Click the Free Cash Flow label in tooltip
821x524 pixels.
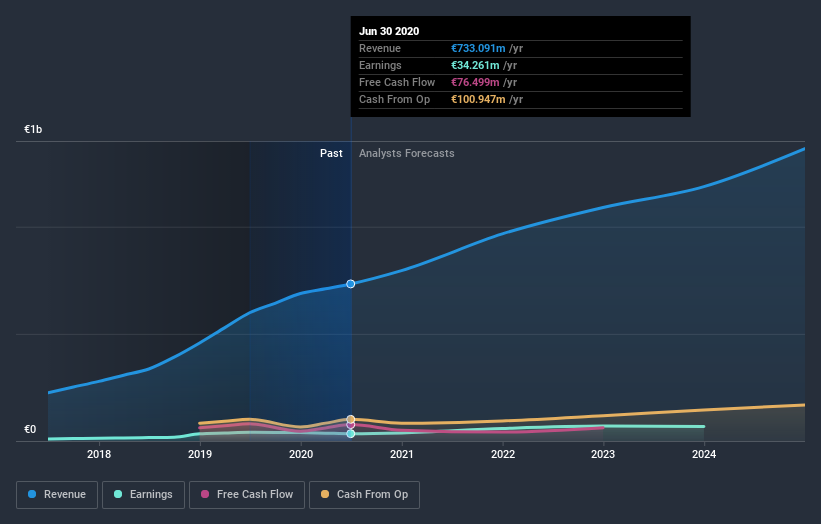[x=397, y=82]
